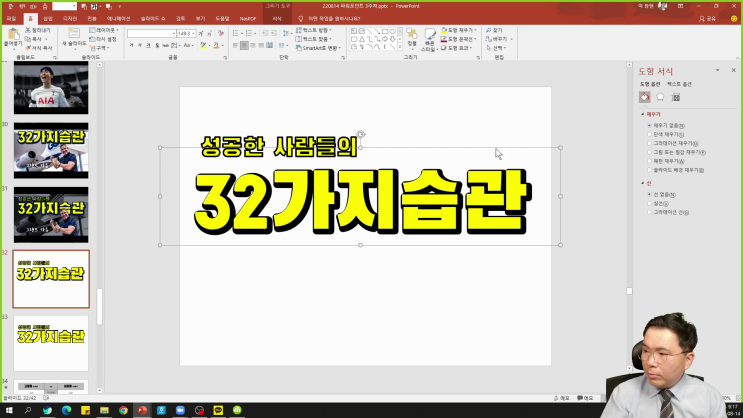Clear all formatting eraser icon
Image resolution: width=743 pixels, height=418 pixels.
coord(220,33)
